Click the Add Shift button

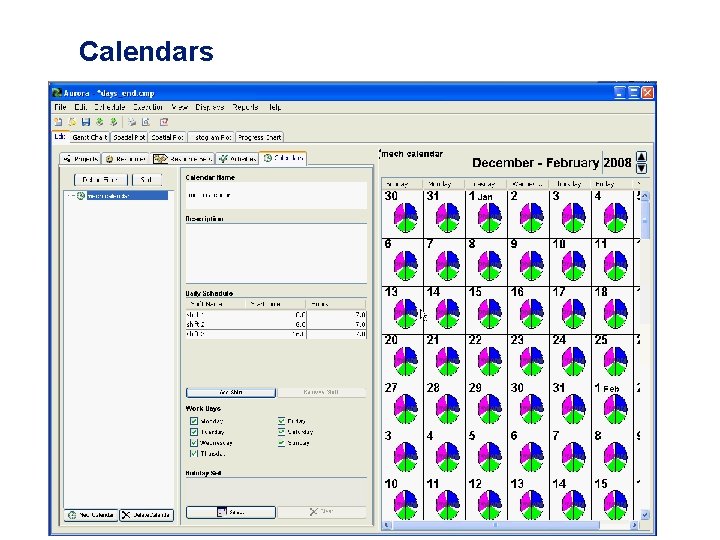point(231,393)
